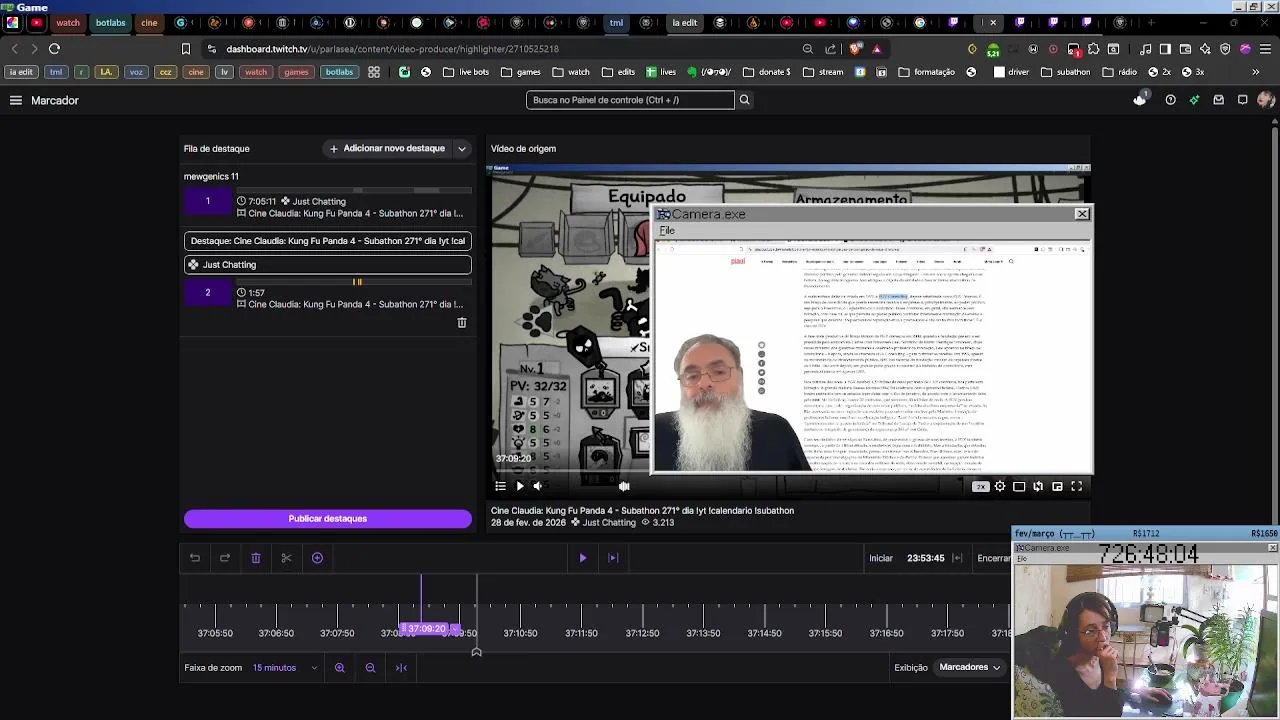
Task: Click the search magnifier button
Action: 744,100
